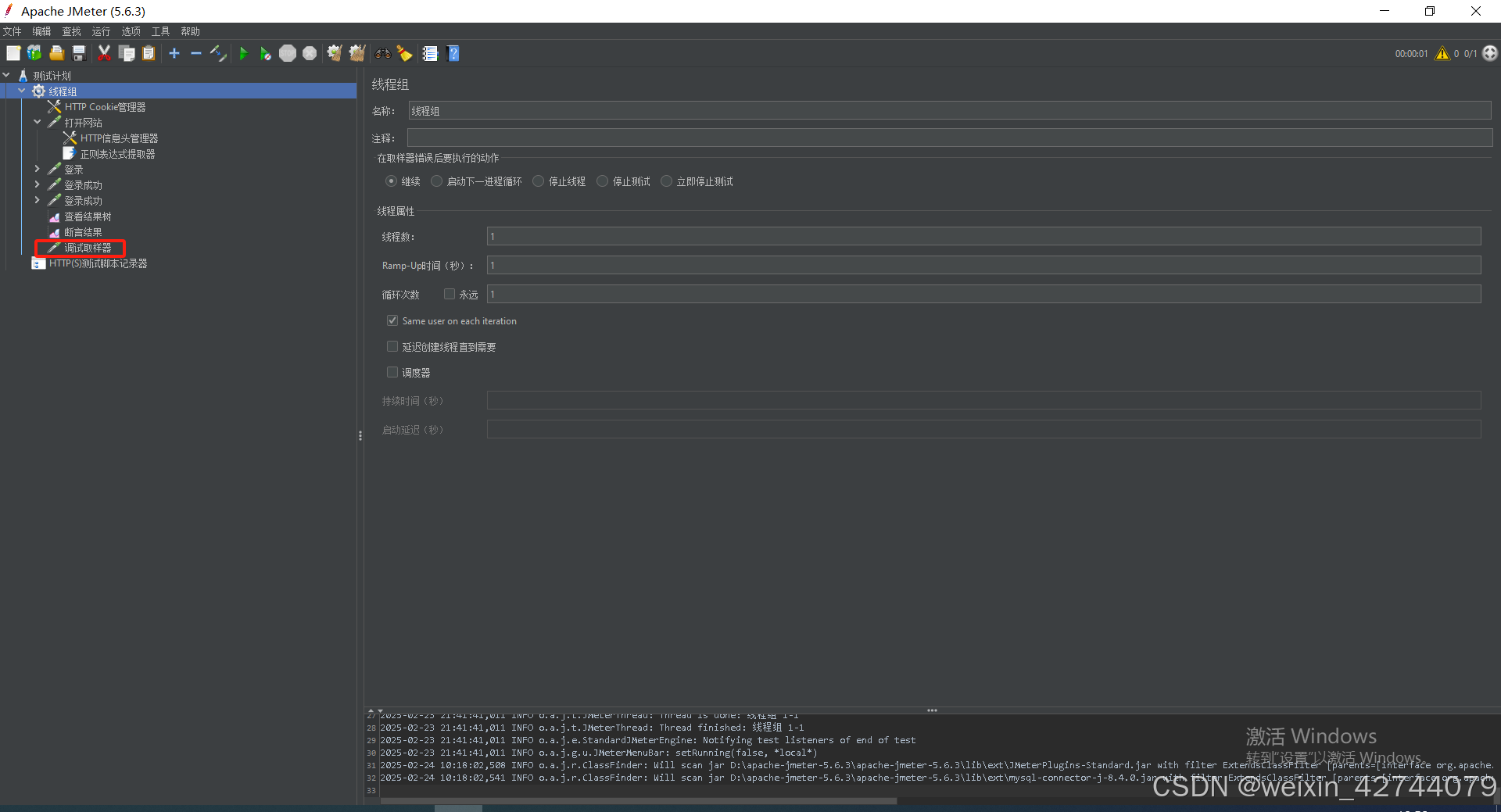Open Search with binoculars icon

click(x=383, y=53)
